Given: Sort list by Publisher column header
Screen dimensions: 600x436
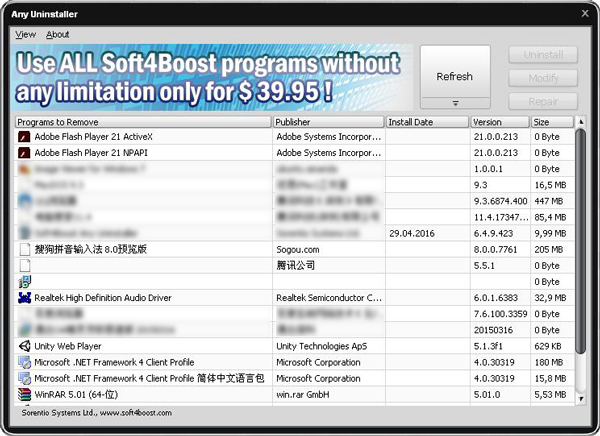Looking at the screenshot, I should coord(329,122).
